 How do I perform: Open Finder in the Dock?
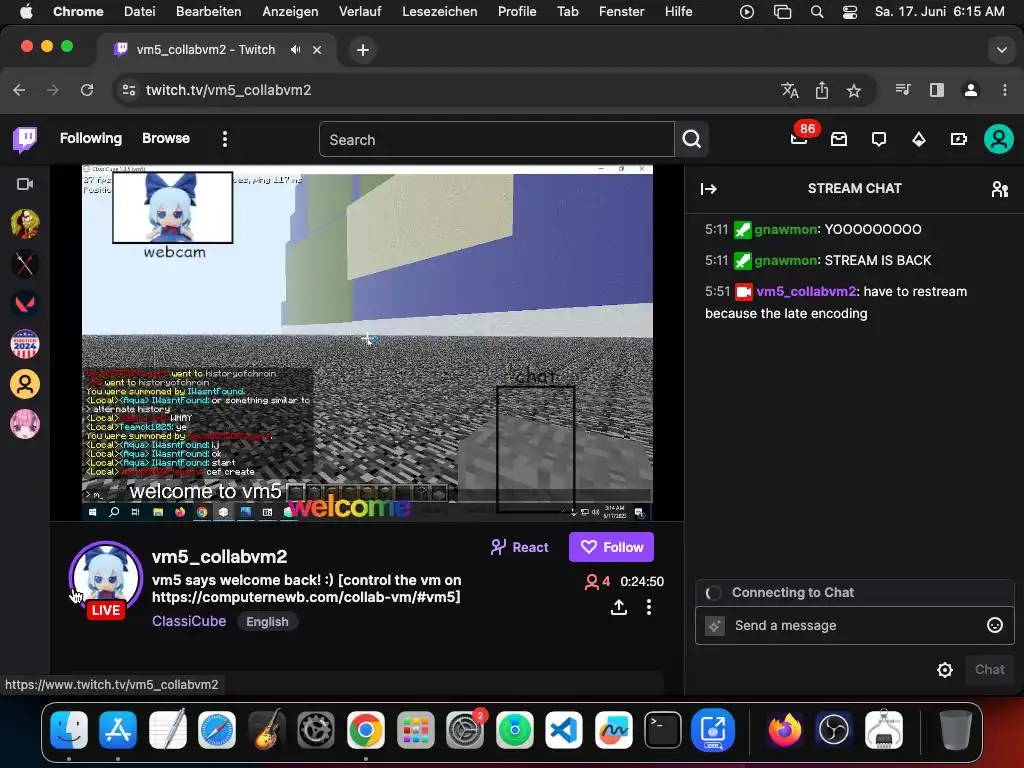click(69, 729)
